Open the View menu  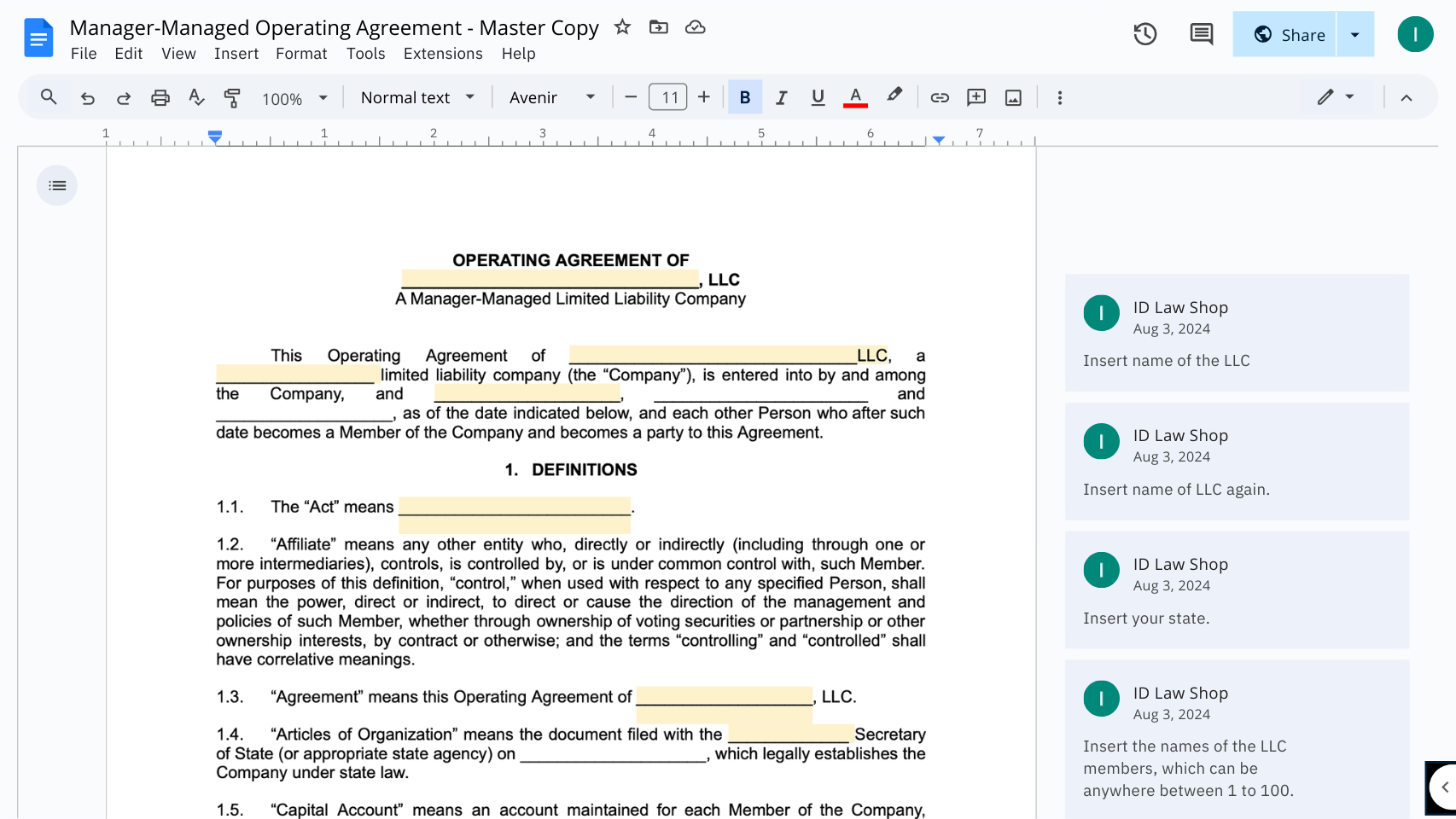click(x=178, y=54)
